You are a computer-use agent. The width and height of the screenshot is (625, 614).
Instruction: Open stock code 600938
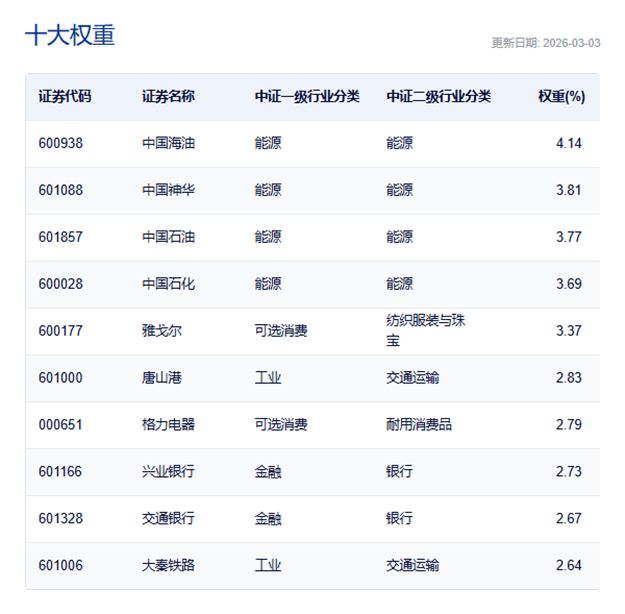click(61, 143)
